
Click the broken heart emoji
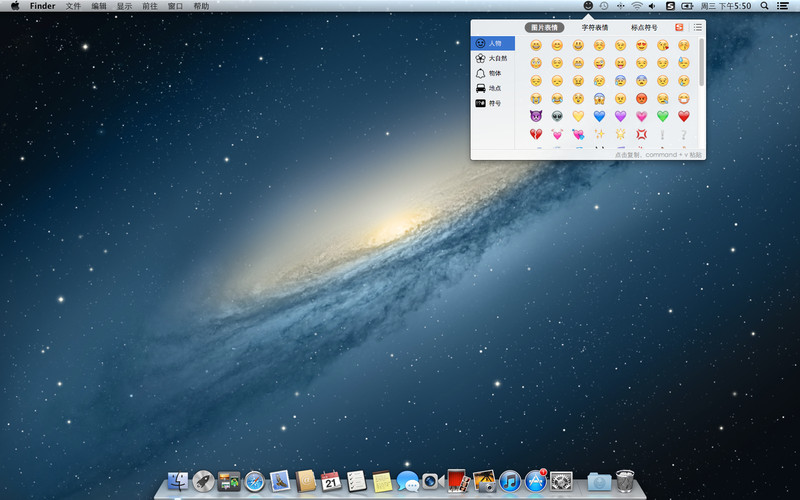click(x=536, y=134)
